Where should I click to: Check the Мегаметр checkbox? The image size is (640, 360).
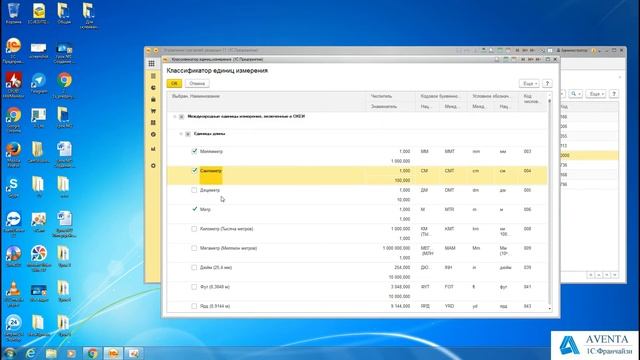point(194,248)
